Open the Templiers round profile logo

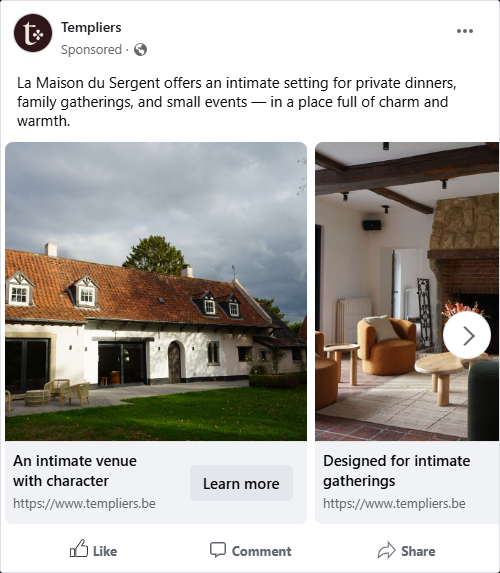click(33, 33)
